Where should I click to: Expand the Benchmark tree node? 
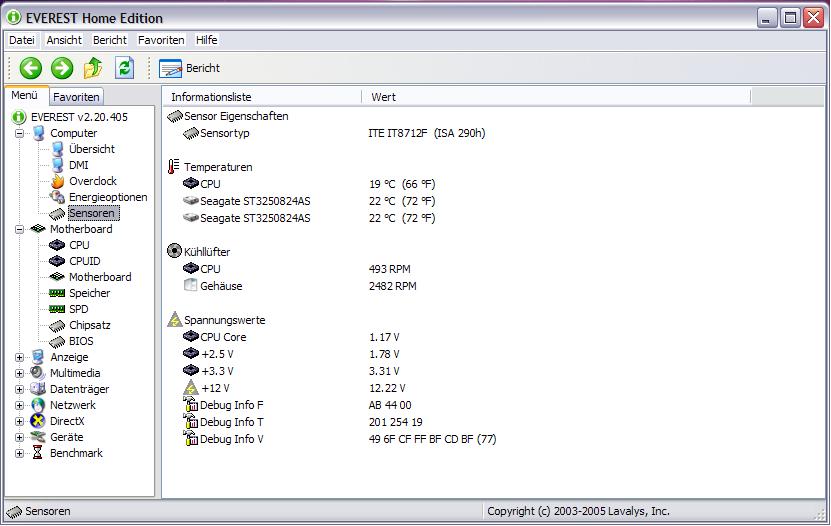tap(20, 453)
